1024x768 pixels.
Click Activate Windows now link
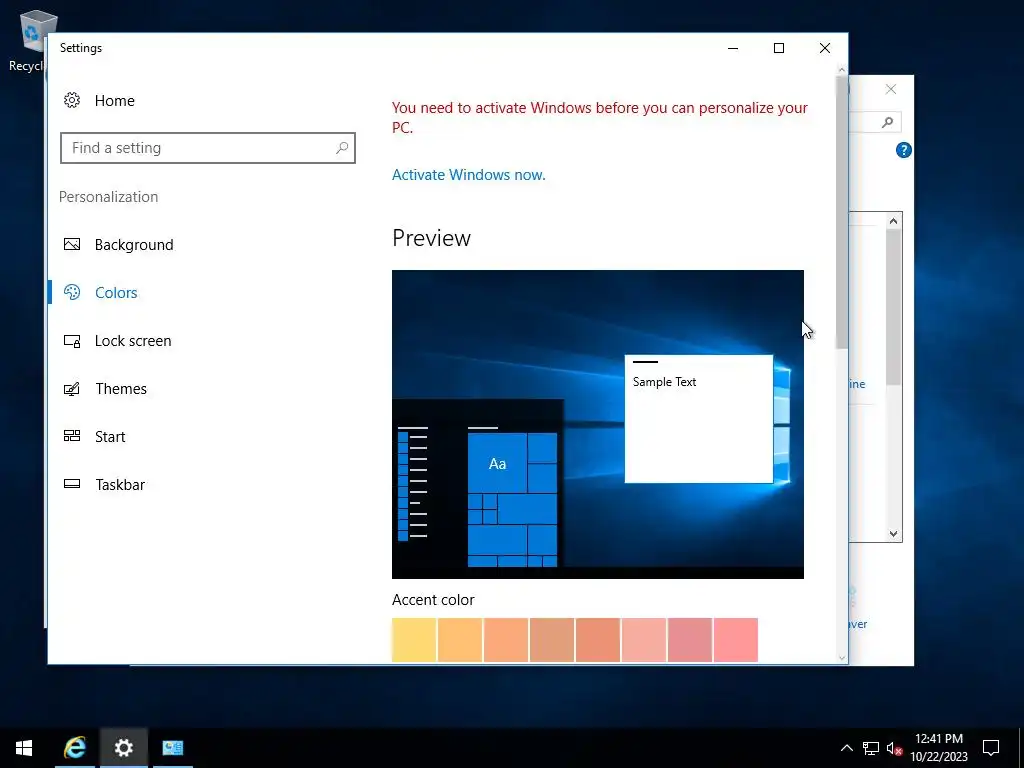point(468,175)
